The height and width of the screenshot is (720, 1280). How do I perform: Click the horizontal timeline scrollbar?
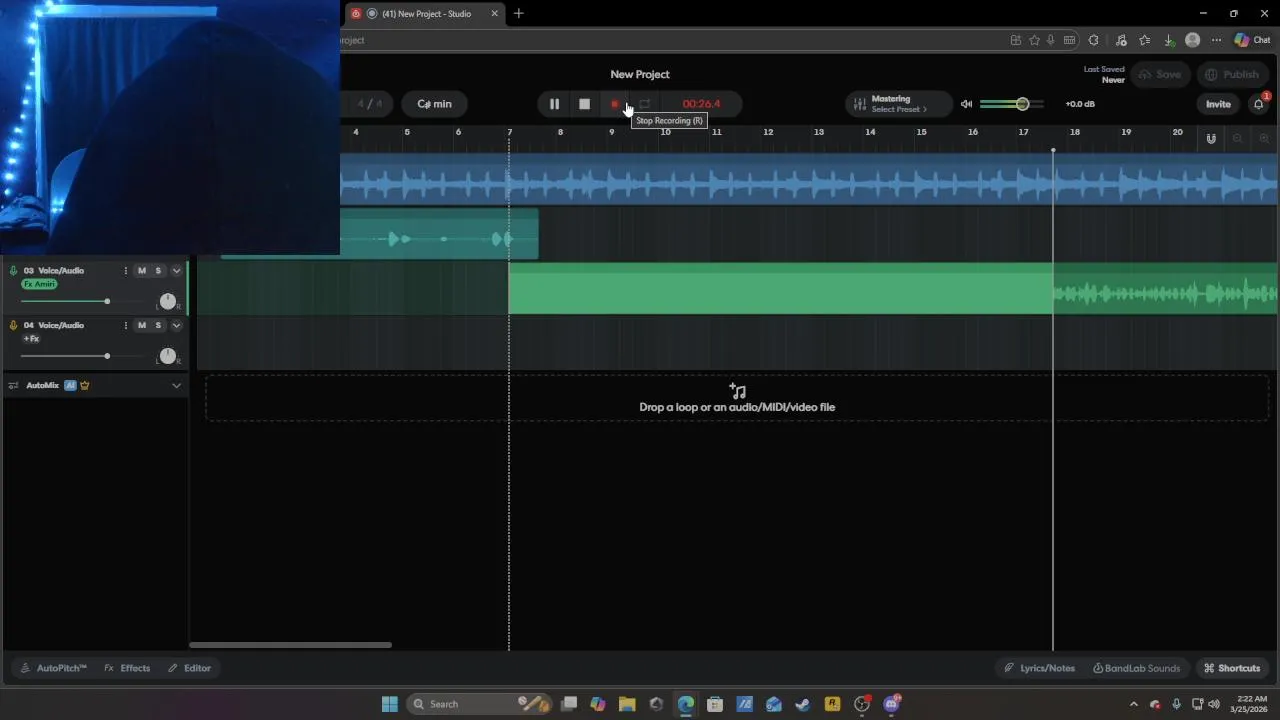point(290,645)
